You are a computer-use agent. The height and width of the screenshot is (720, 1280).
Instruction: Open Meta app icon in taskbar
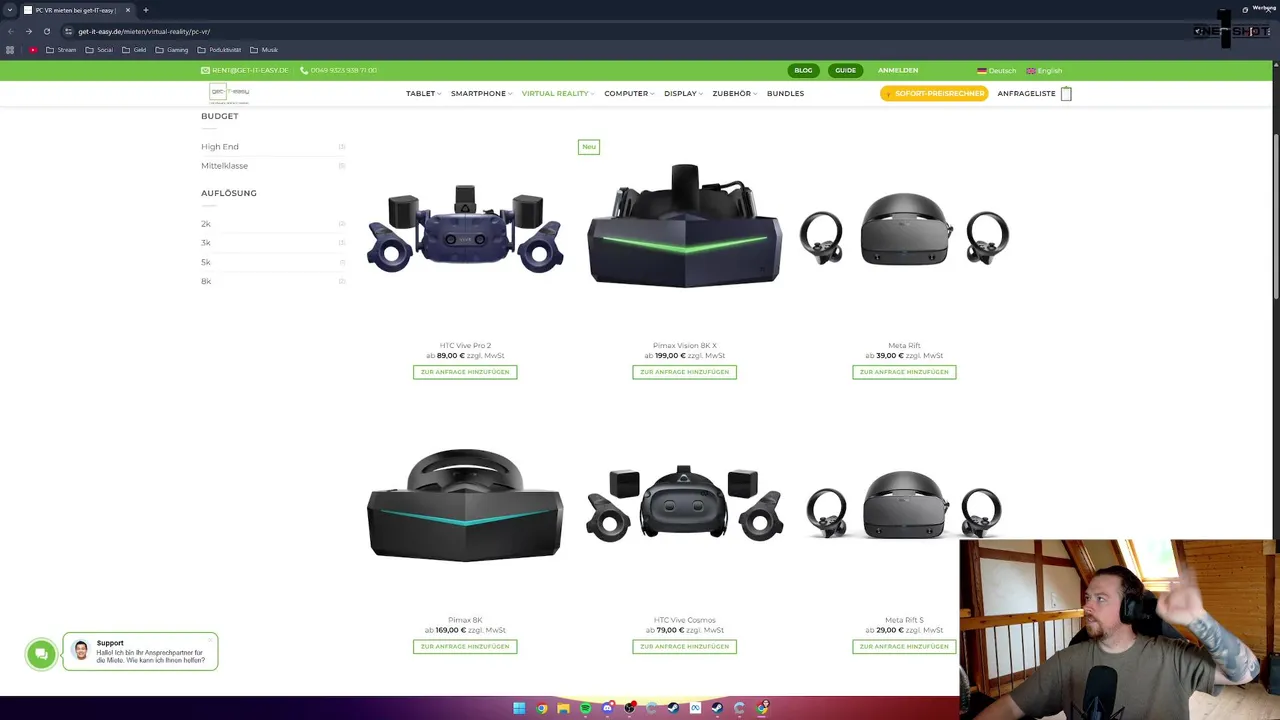(695, 708)
